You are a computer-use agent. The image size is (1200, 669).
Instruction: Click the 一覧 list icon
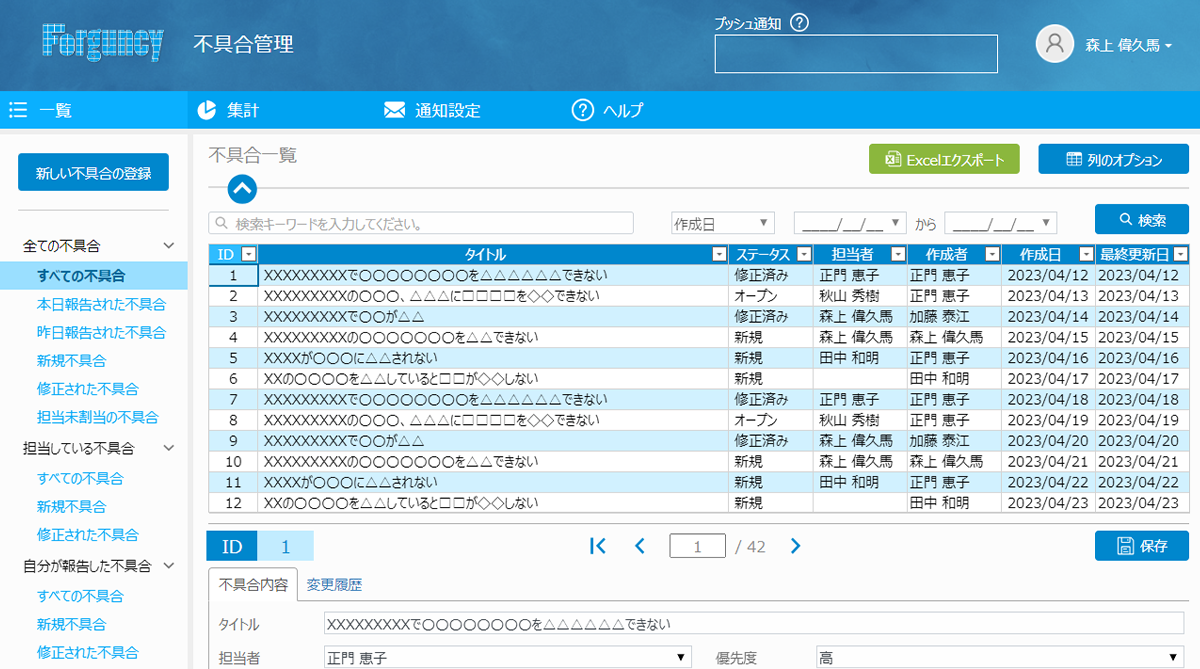18,110
